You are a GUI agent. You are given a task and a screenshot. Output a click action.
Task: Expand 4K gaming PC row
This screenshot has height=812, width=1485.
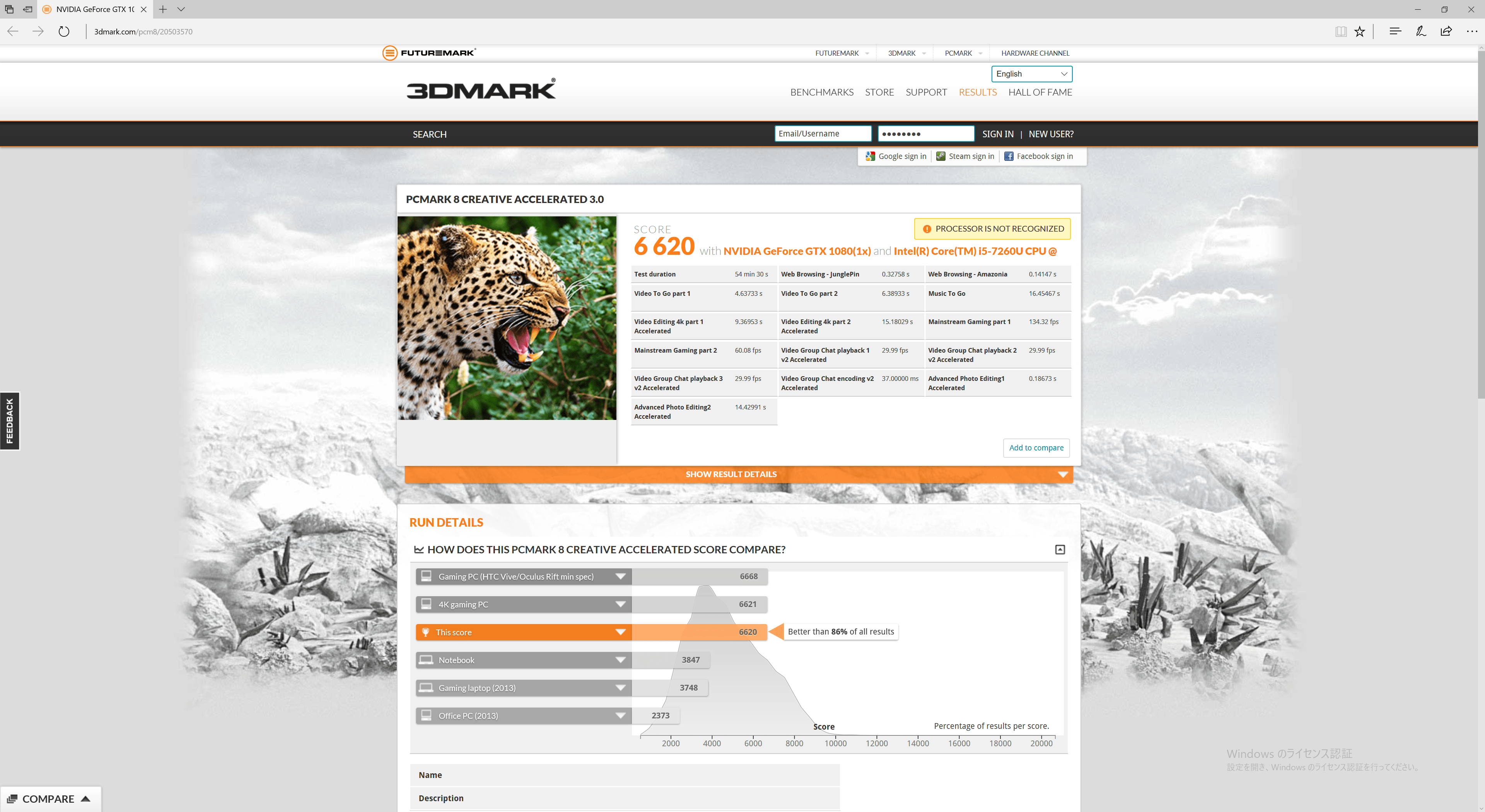tap(621, 604)
